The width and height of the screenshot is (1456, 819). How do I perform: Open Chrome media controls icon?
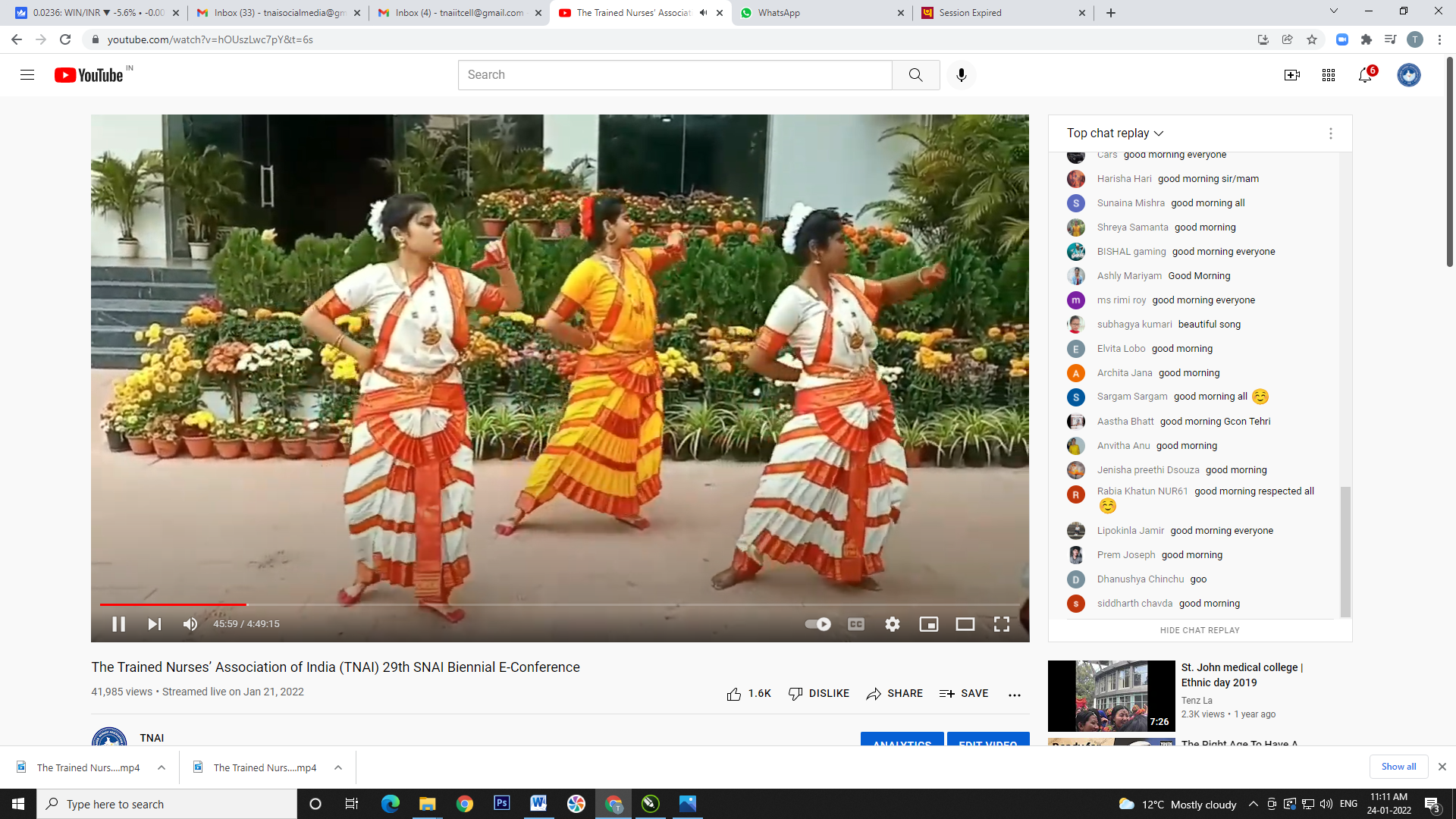(x=1390, y=39)
